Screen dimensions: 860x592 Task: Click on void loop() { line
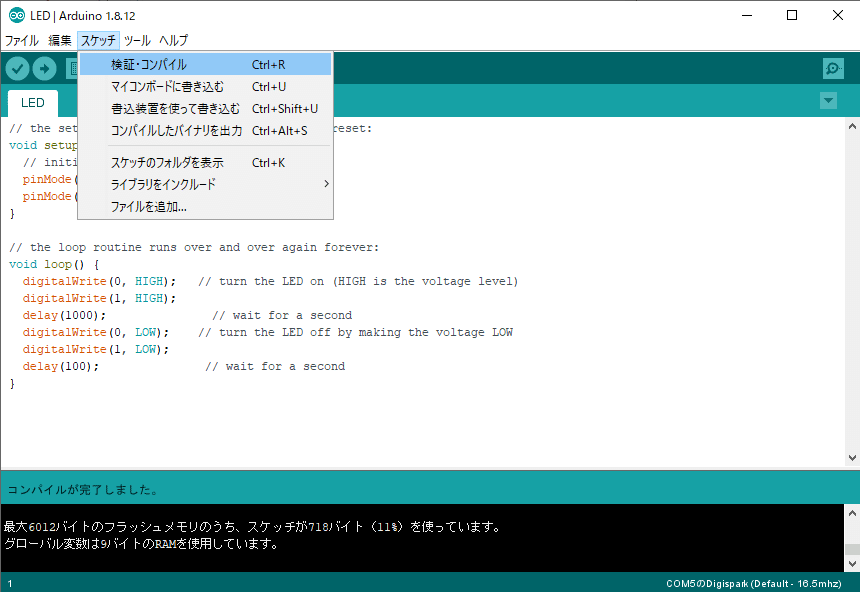pos(54,264)
